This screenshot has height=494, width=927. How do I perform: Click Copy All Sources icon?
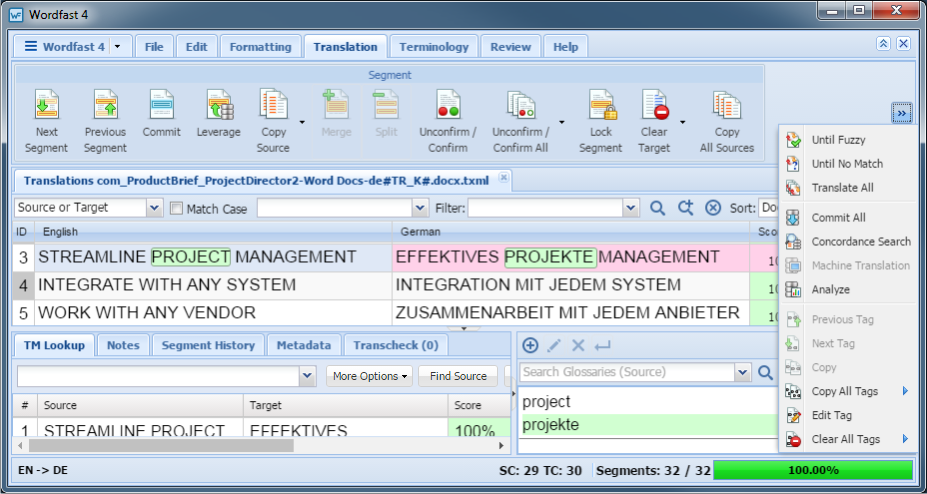click(x=727, y=105)
